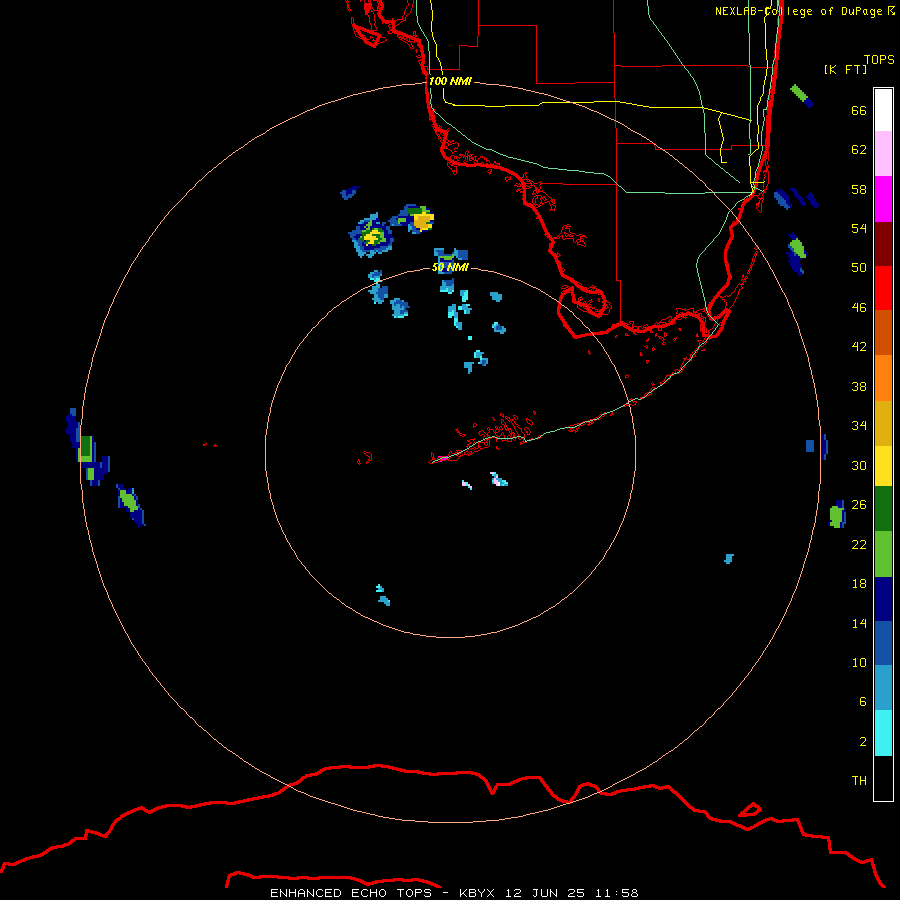This screenshot has width=900, height=900.
Task: Pick the magenta legend color block
Action: [883, 199]
